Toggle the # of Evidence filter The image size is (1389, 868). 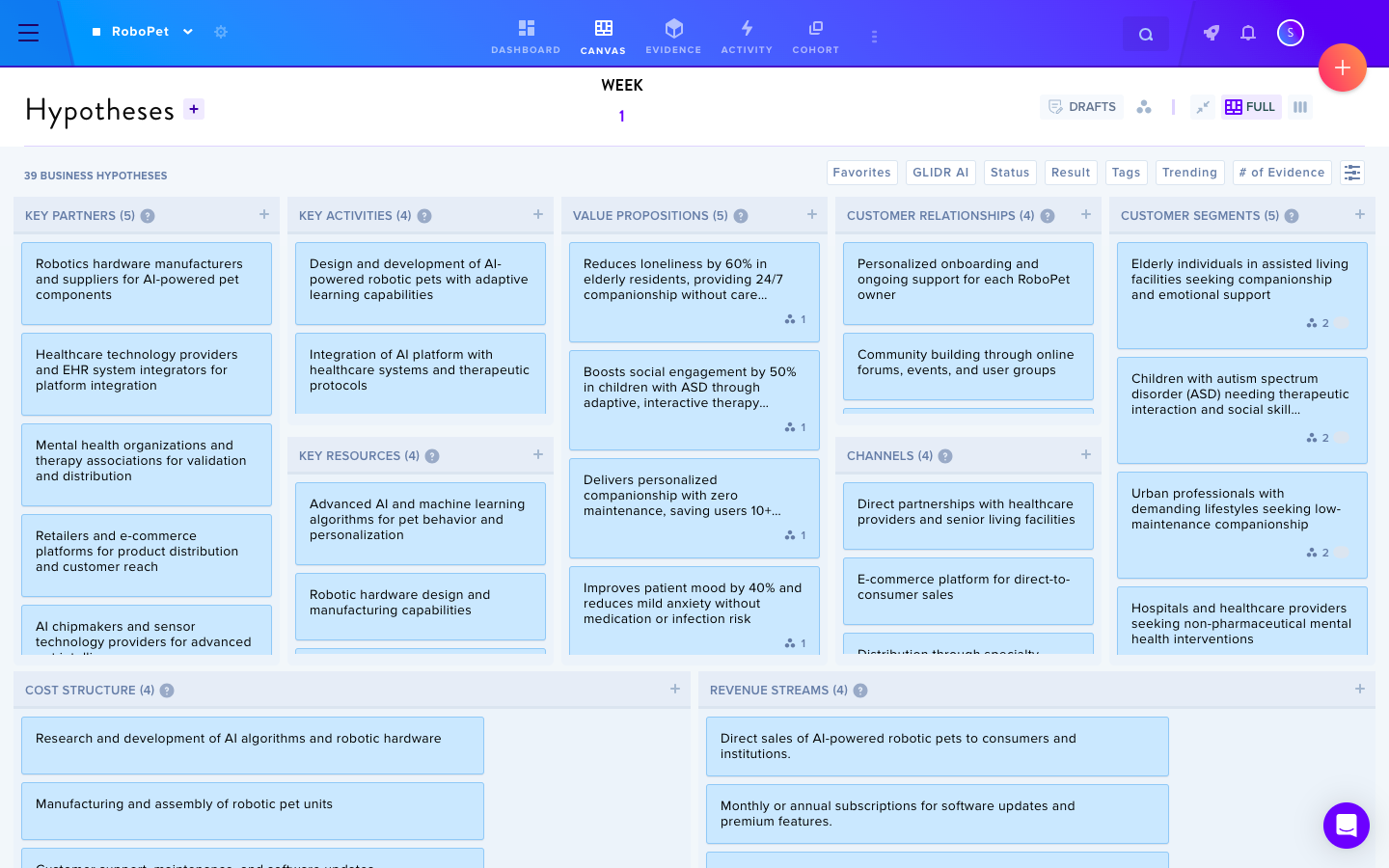tap(1282, 173)
